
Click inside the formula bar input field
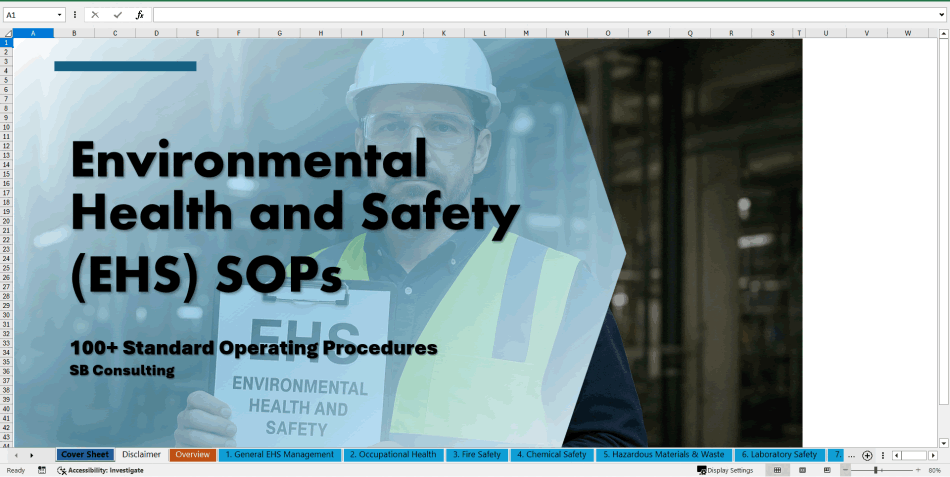(x=540, y=15)
